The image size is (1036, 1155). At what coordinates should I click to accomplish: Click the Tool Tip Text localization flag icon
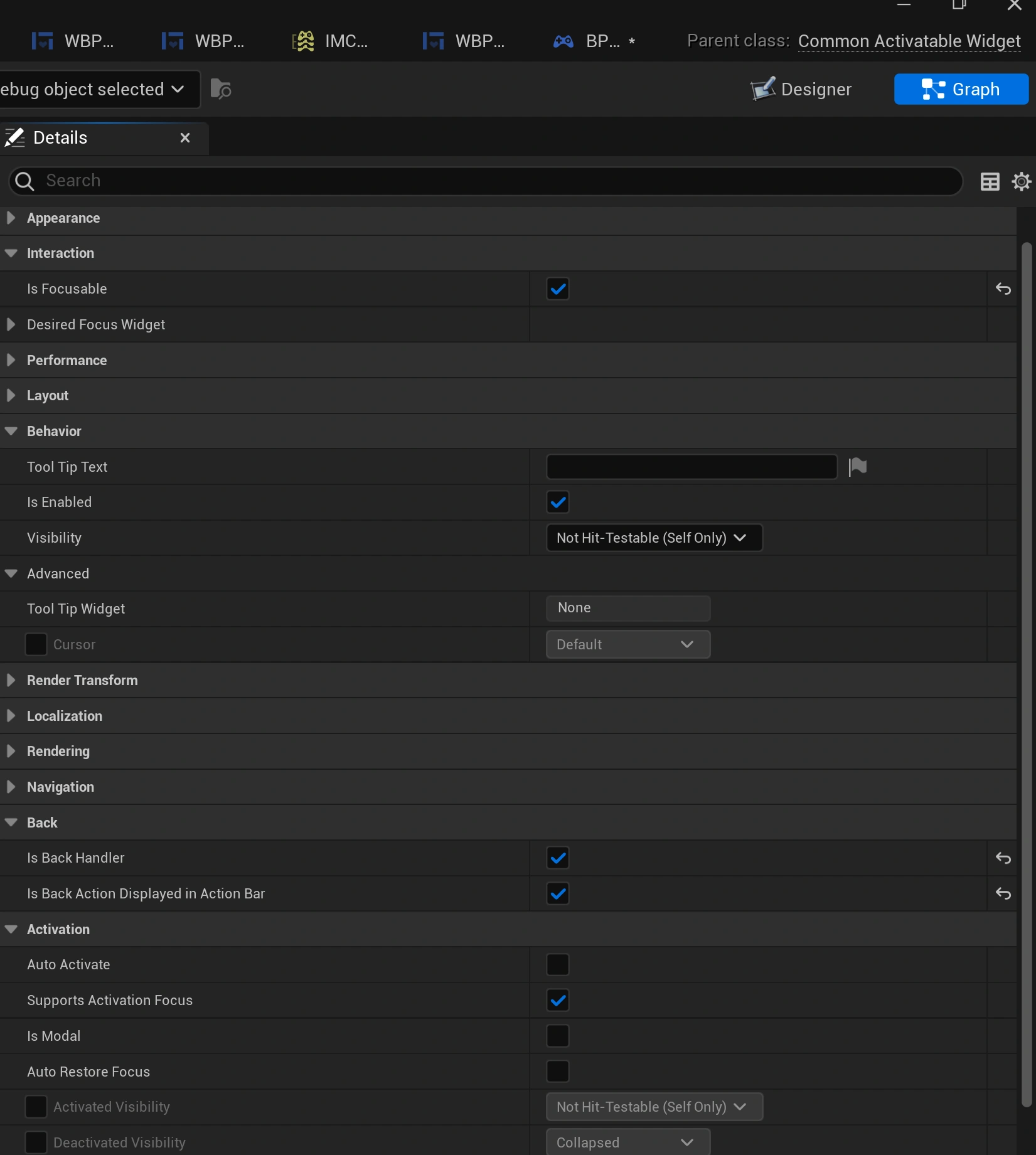pos(857,467)
